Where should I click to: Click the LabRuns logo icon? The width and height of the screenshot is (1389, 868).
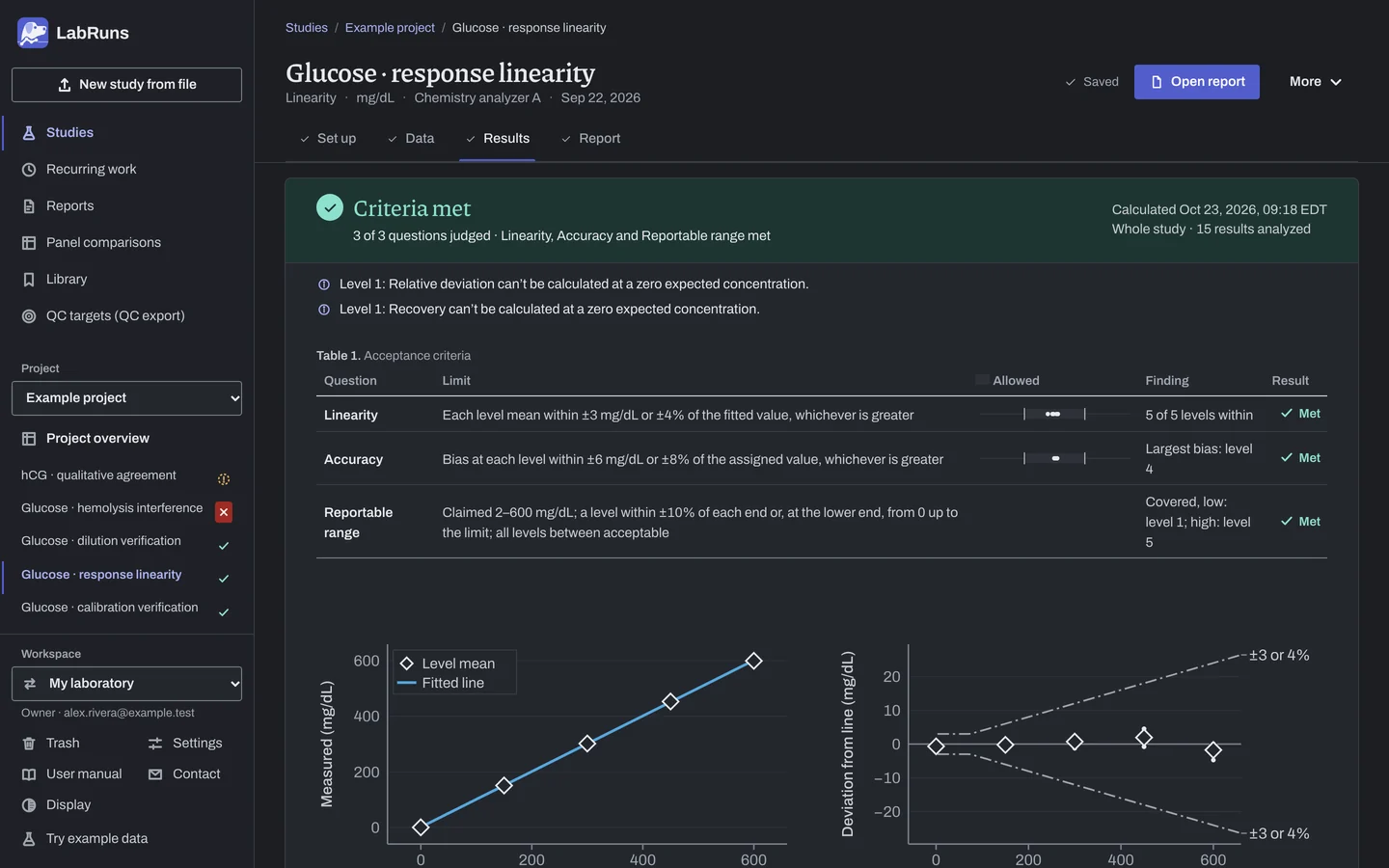(33, 33)
